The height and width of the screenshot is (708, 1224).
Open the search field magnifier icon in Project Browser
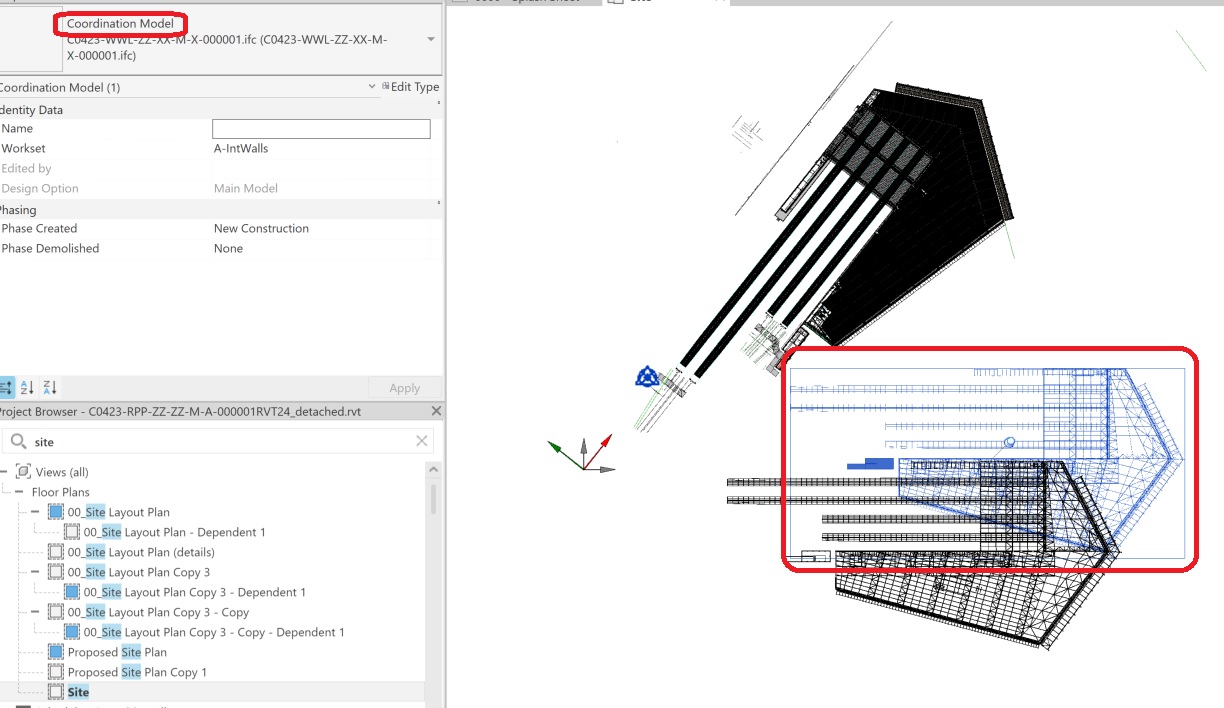[16, 441]
